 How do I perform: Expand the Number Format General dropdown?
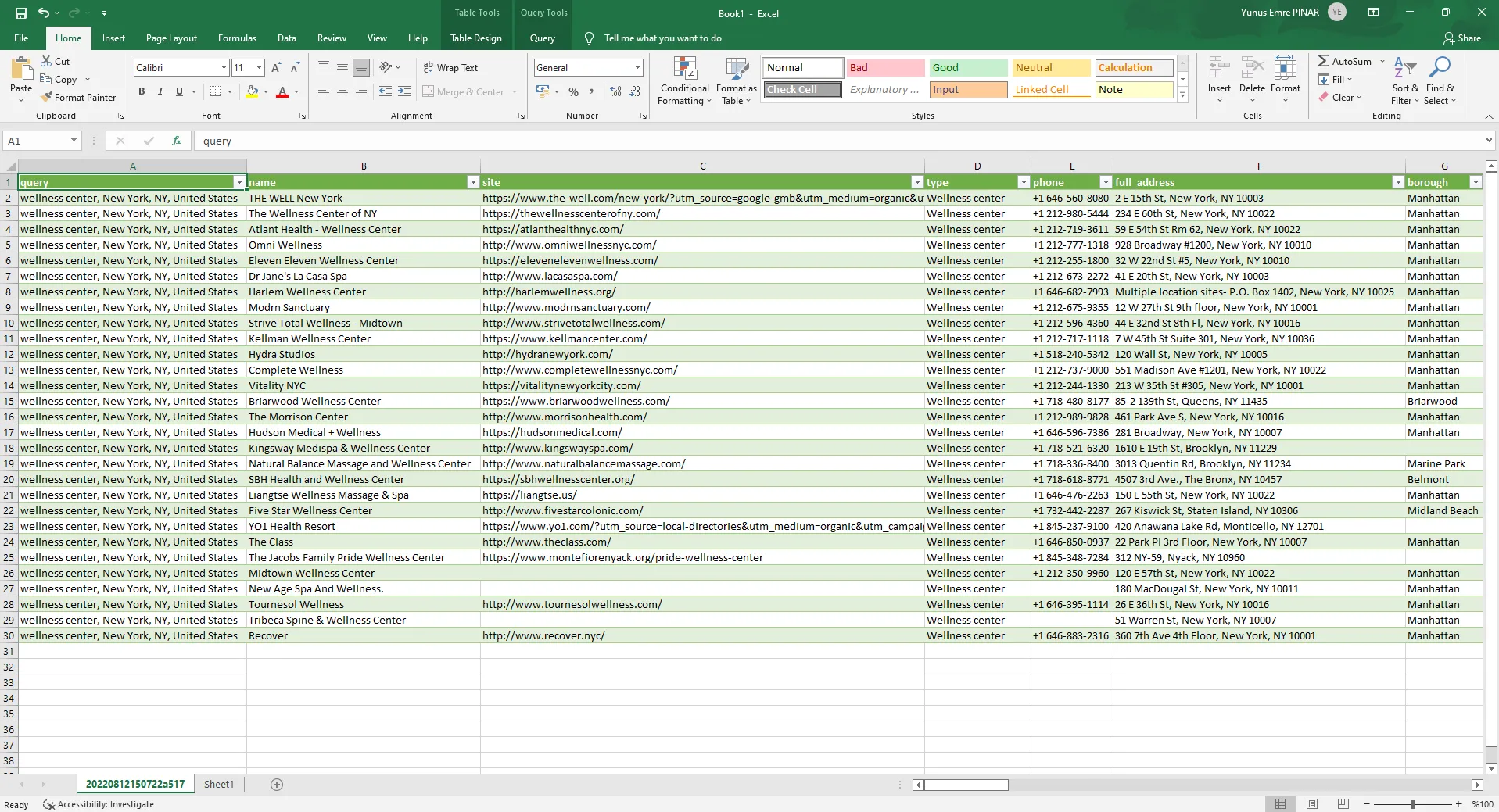637,68
